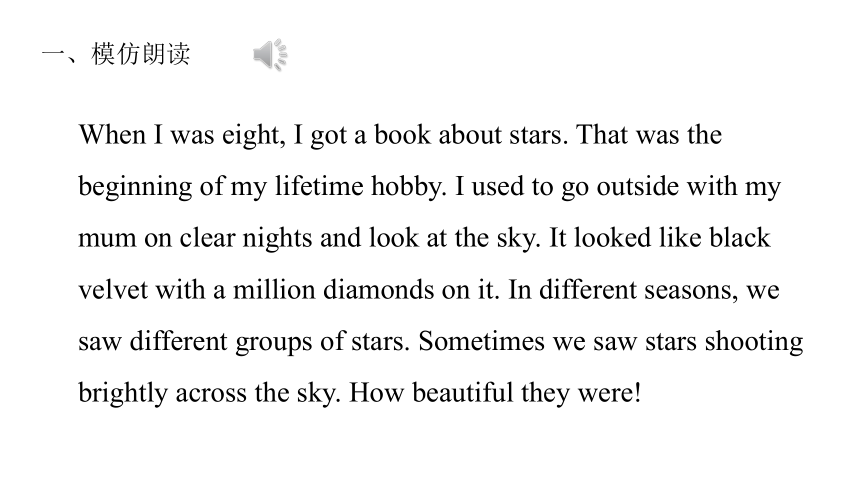
Task: Click the word "mum" at line start
Action: point(107,239)
